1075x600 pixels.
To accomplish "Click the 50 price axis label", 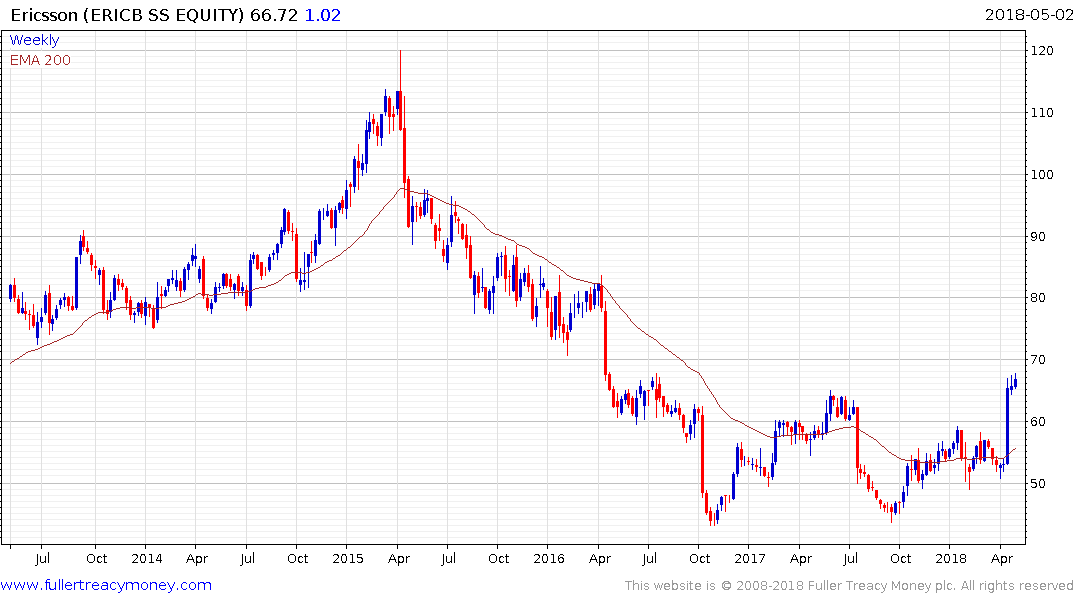I will point(1038,483).
